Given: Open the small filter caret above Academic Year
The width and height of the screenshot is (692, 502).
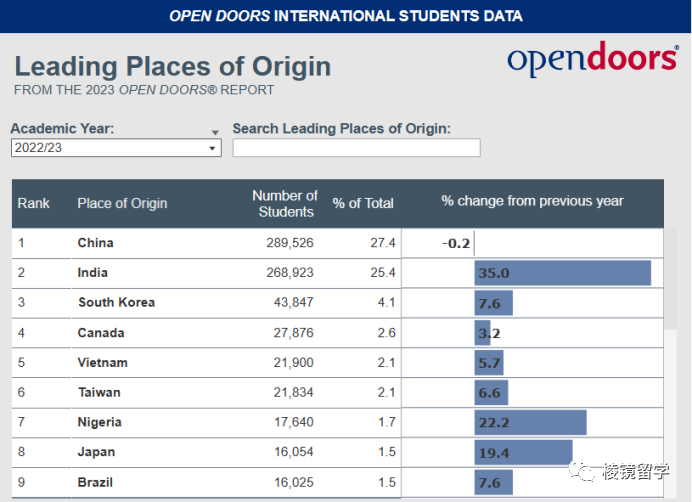Looking at the screenshot, I should click(x=214, y=132).
